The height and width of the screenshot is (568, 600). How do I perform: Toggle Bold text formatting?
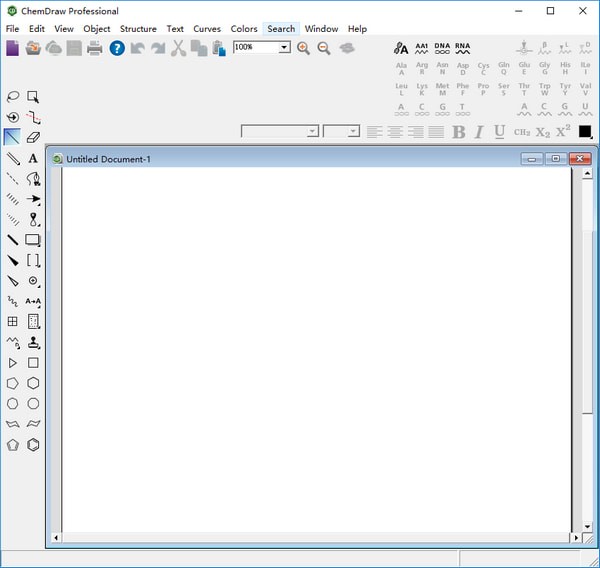tap(459, 132)
